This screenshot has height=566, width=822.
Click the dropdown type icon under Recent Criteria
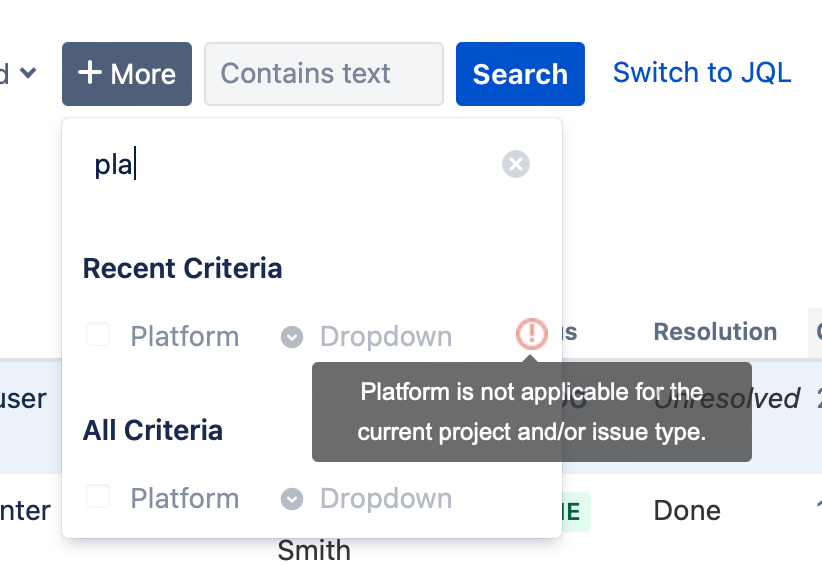click(x=292, y=336)
